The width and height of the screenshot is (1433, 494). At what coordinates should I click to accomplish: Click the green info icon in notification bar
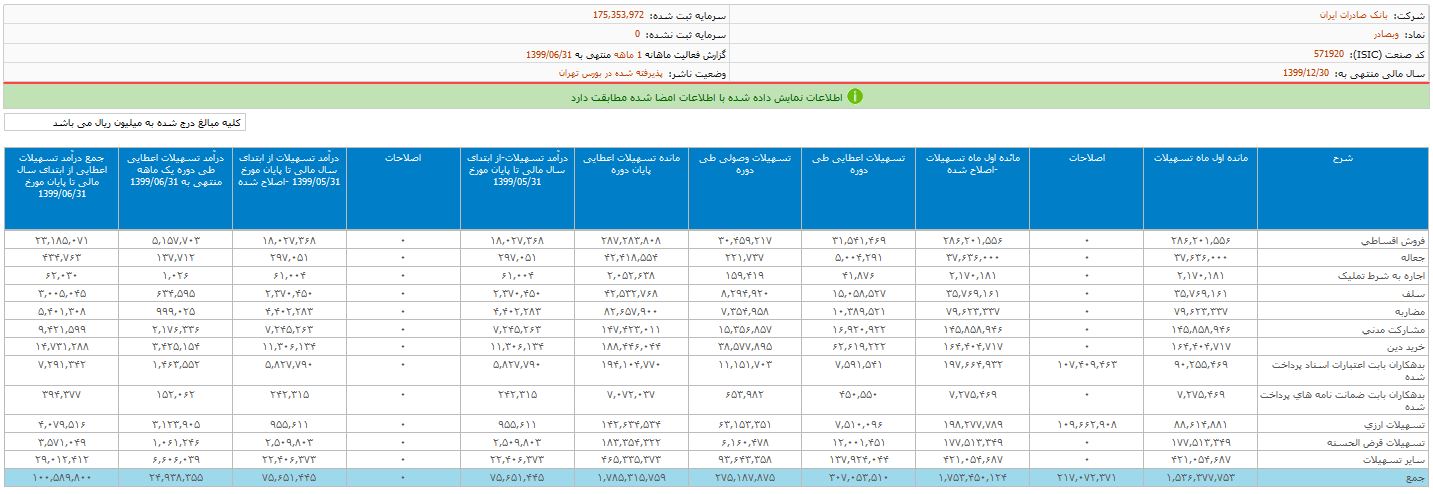(855, 97)
